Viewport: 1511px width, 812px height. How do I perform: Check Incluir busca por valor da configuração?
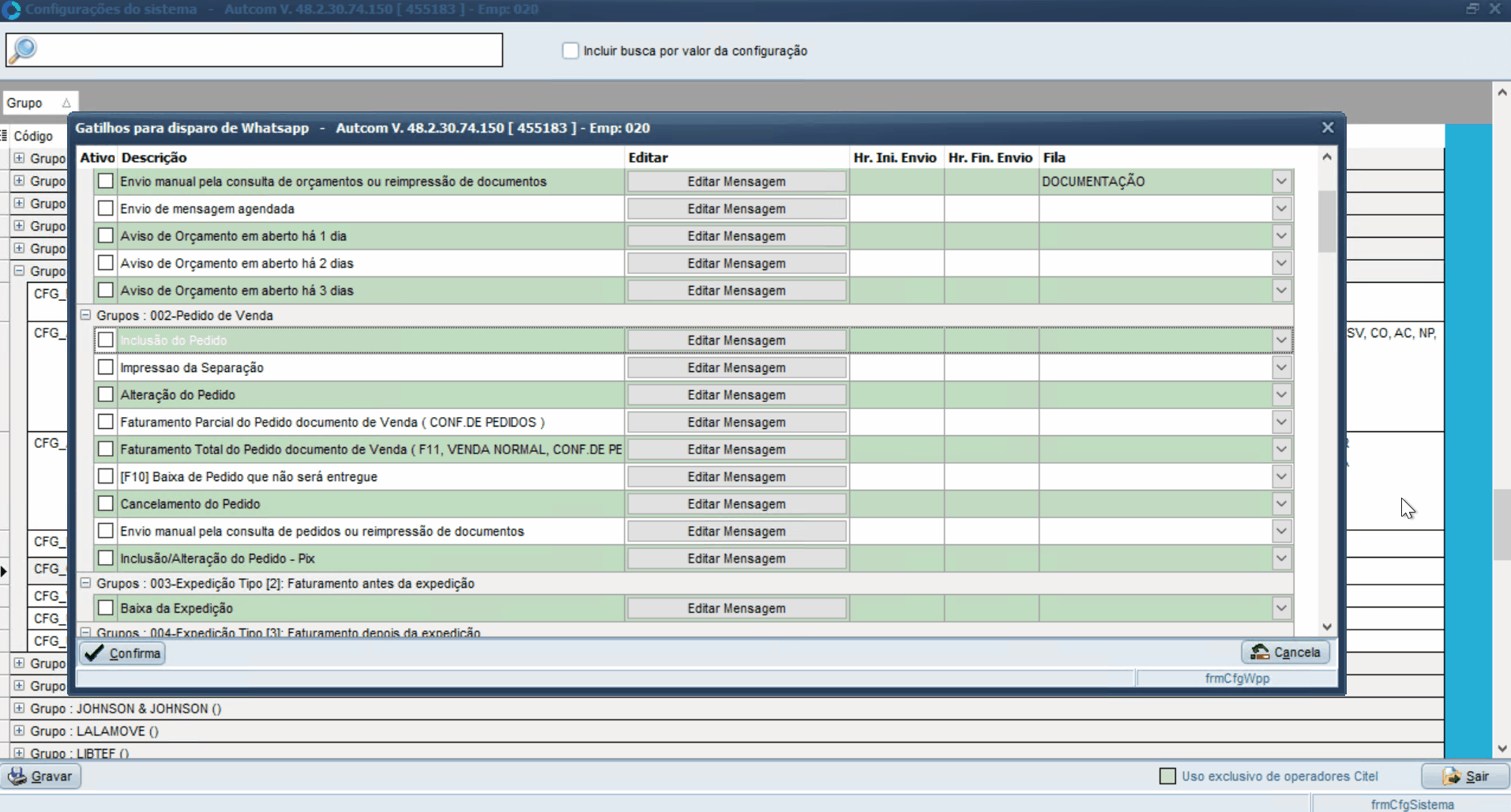pos(570,51)
